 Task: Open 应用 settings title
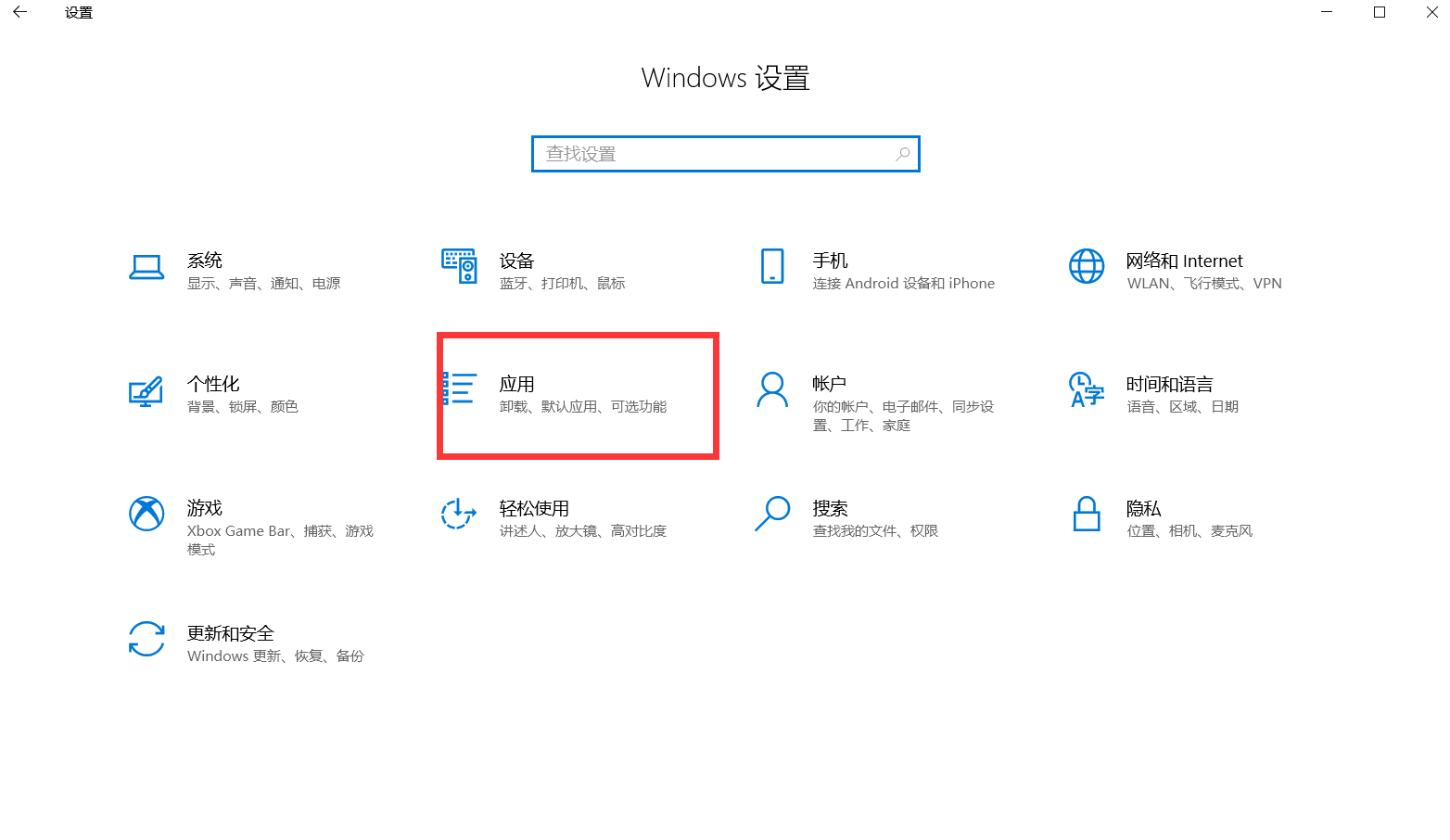tap(517, 384)
